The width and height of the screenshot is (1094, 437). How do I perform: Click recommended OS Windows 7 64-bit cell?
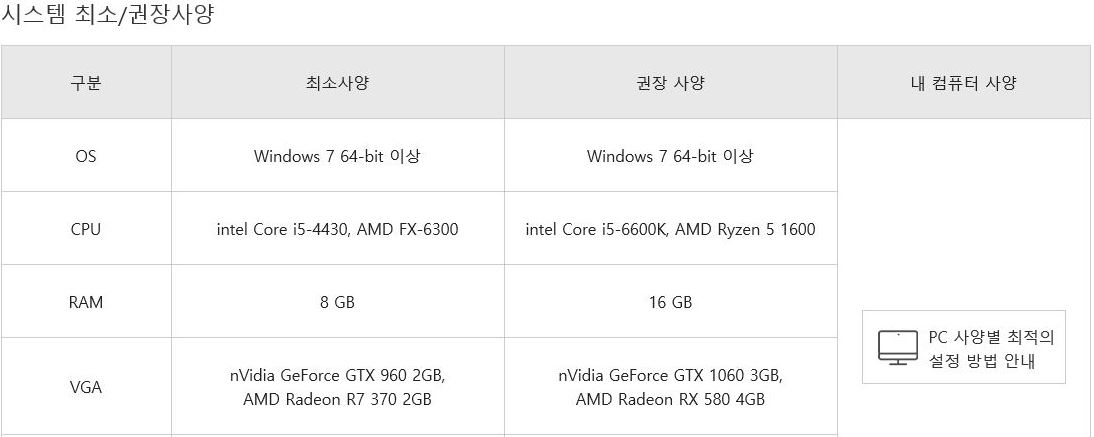coord(670,156)
